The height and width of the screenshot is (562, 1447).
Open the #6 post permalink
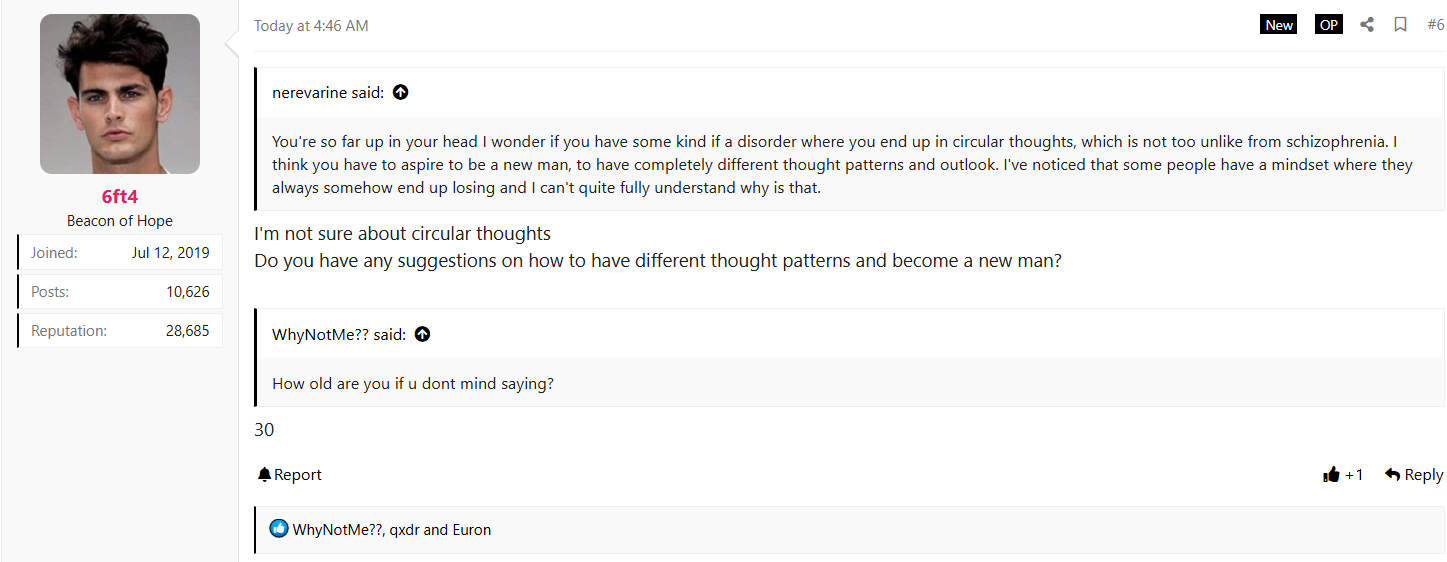pyautogui.click(x=1435, y=25)
